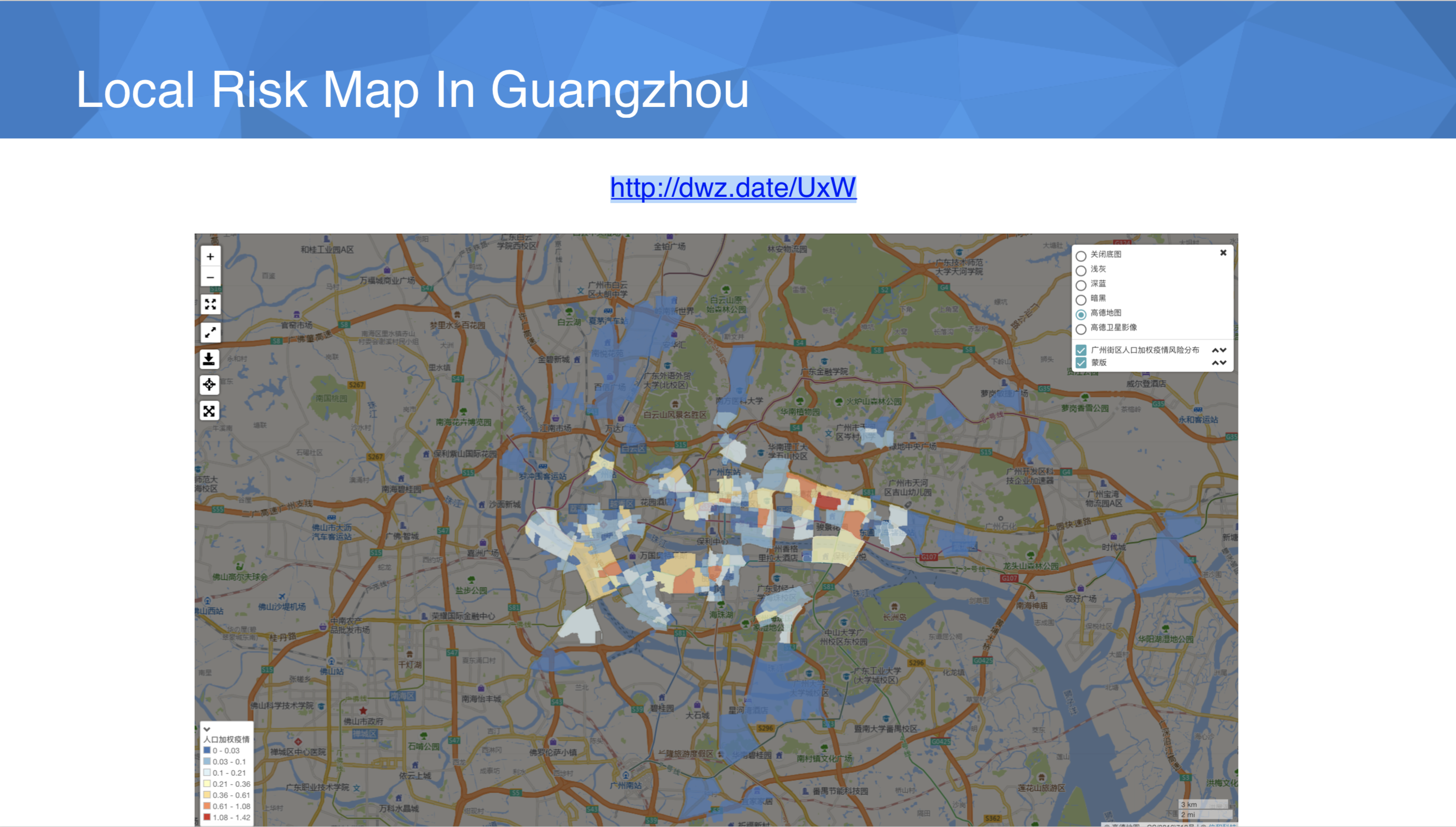Zoom in on the map
This screenshot has height=827, width=1456.
pos(210,257)
